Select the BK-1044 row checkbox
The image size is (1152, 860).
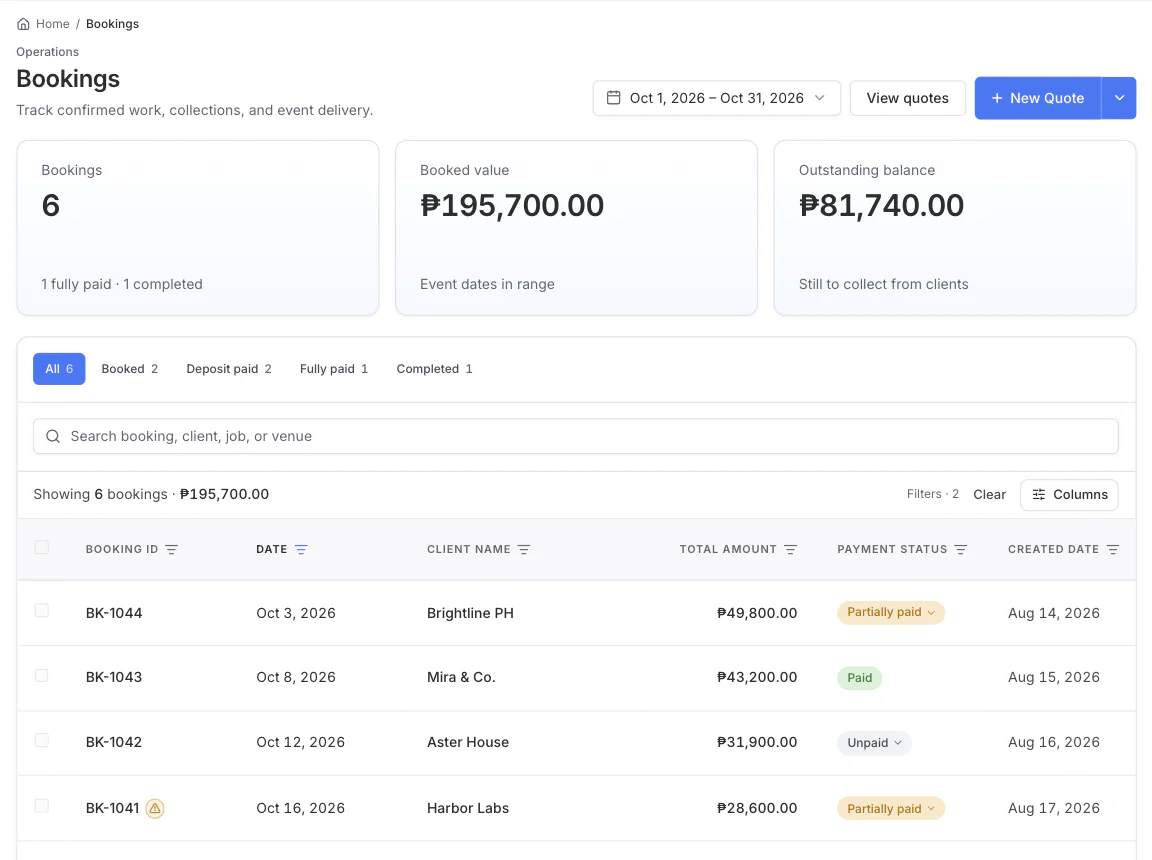(42, 610)
